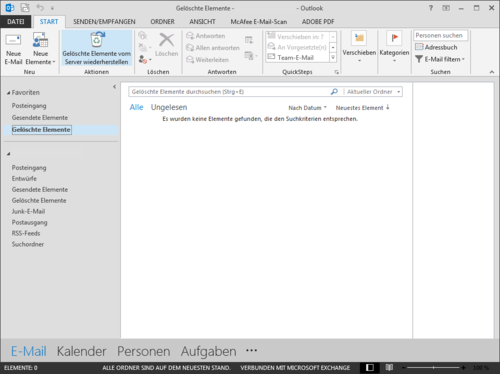Click the Personen suchen search field
This screenshot has height=374, width=500.
(x=441, y=35)
